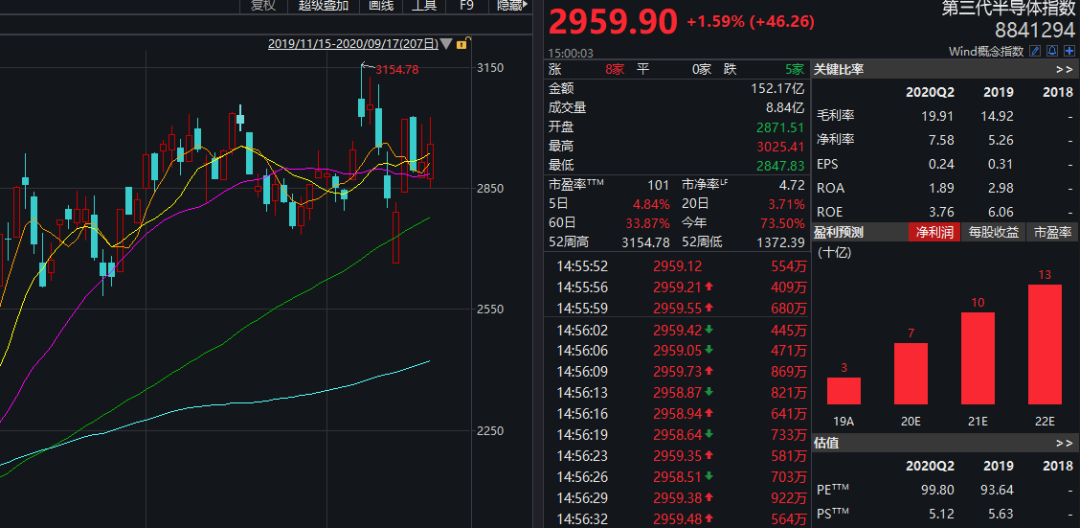Select the 净利润 tab
The image size is (1080, 528).
933,232
